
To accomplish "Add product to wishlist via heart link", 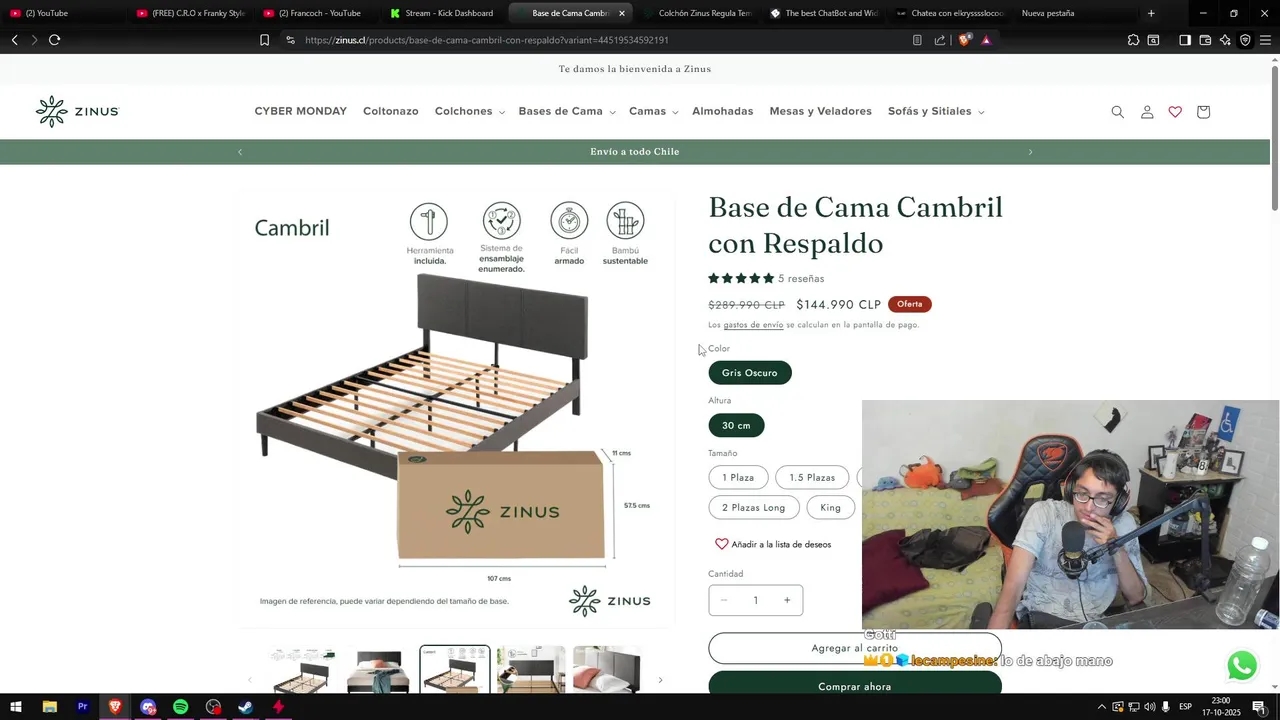I will click(772, 544).
